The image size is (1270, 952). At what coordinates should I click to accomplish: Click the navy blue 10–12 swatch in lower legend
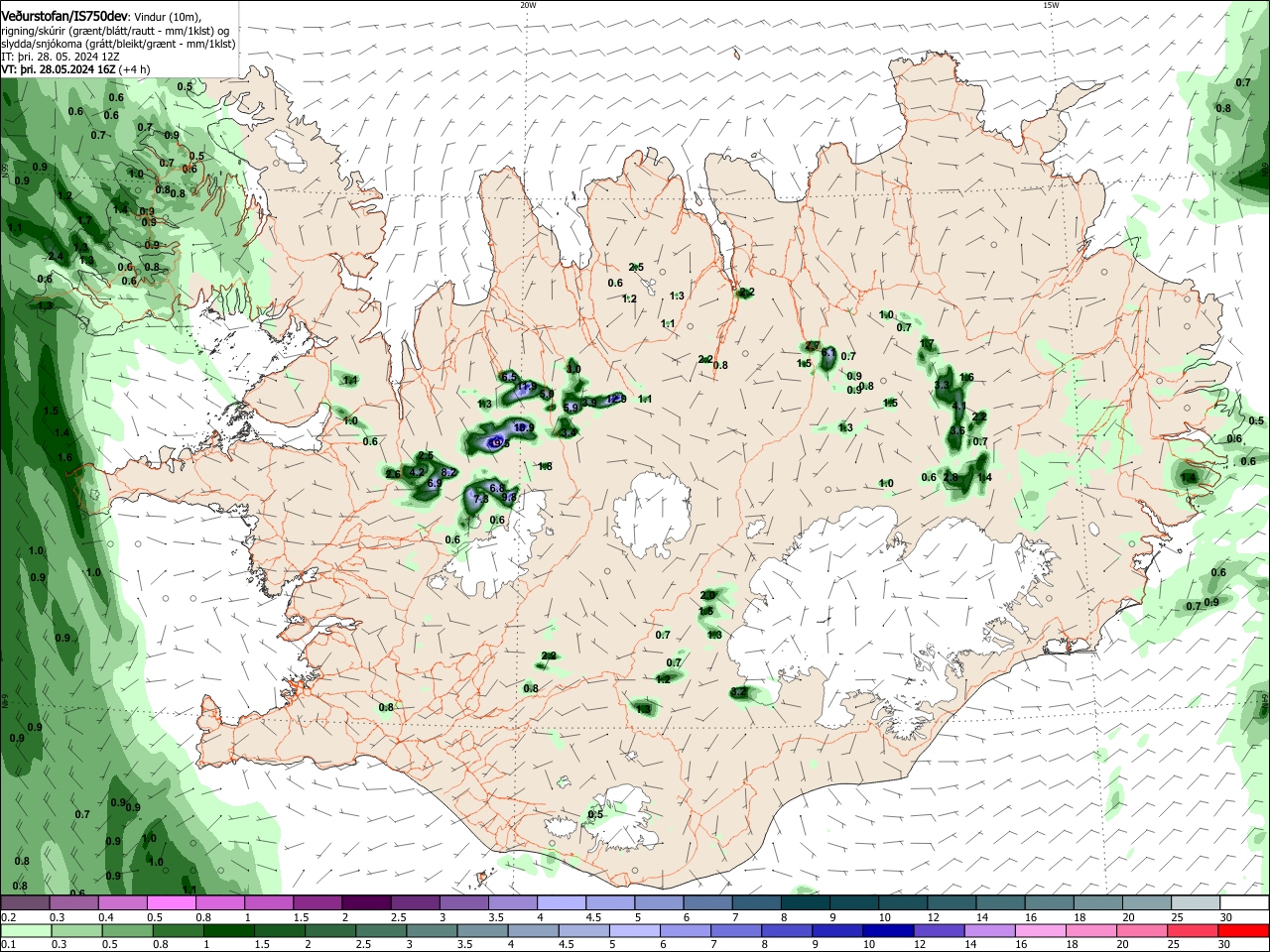point(887,931)
